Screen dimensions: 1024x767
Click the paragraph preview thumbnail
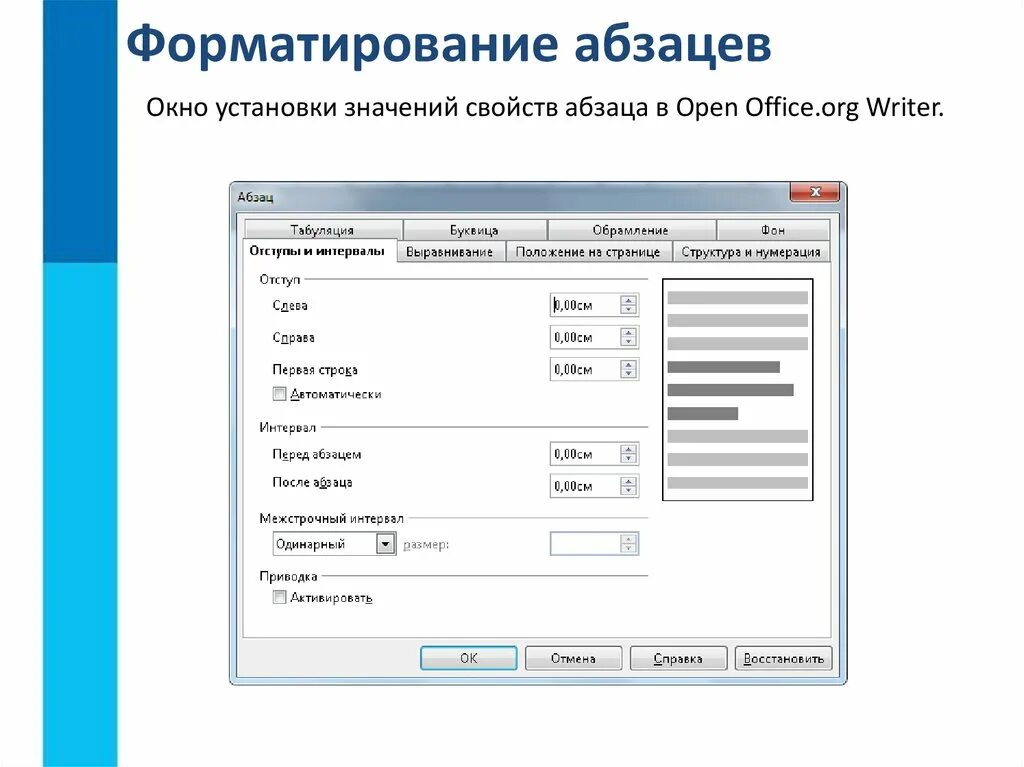pos(738,389)
